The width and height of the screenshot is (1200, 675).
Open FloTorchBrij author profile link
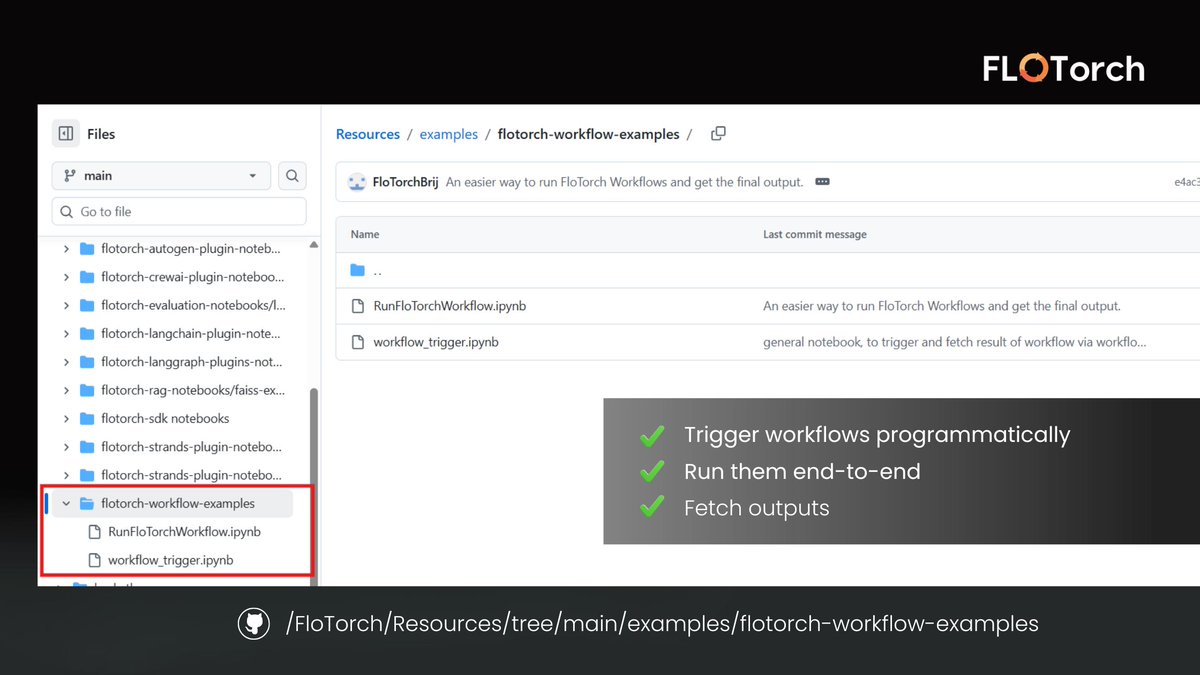405,182
